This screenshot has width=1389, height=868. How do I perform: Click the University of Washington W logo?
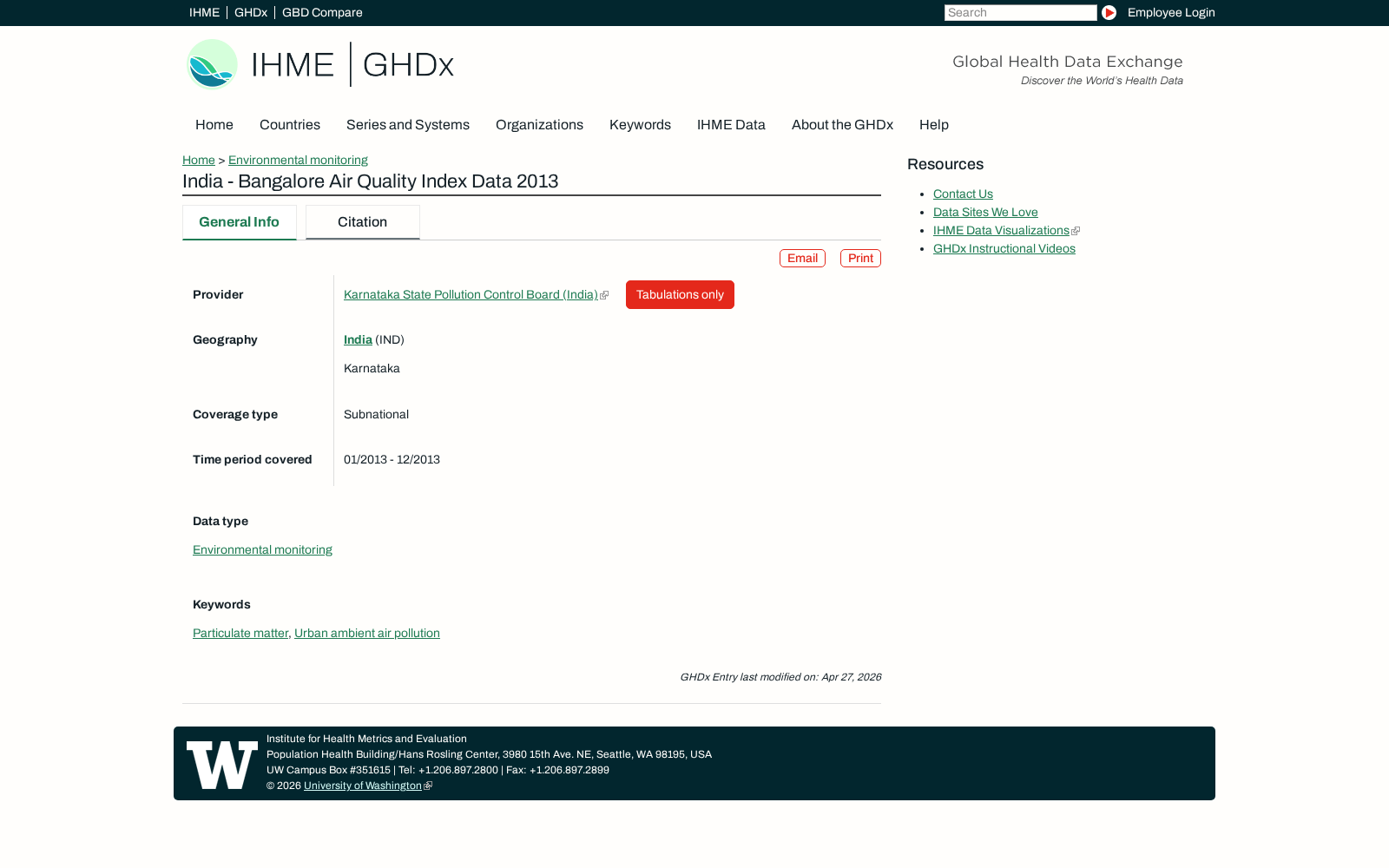click(222, 765)
